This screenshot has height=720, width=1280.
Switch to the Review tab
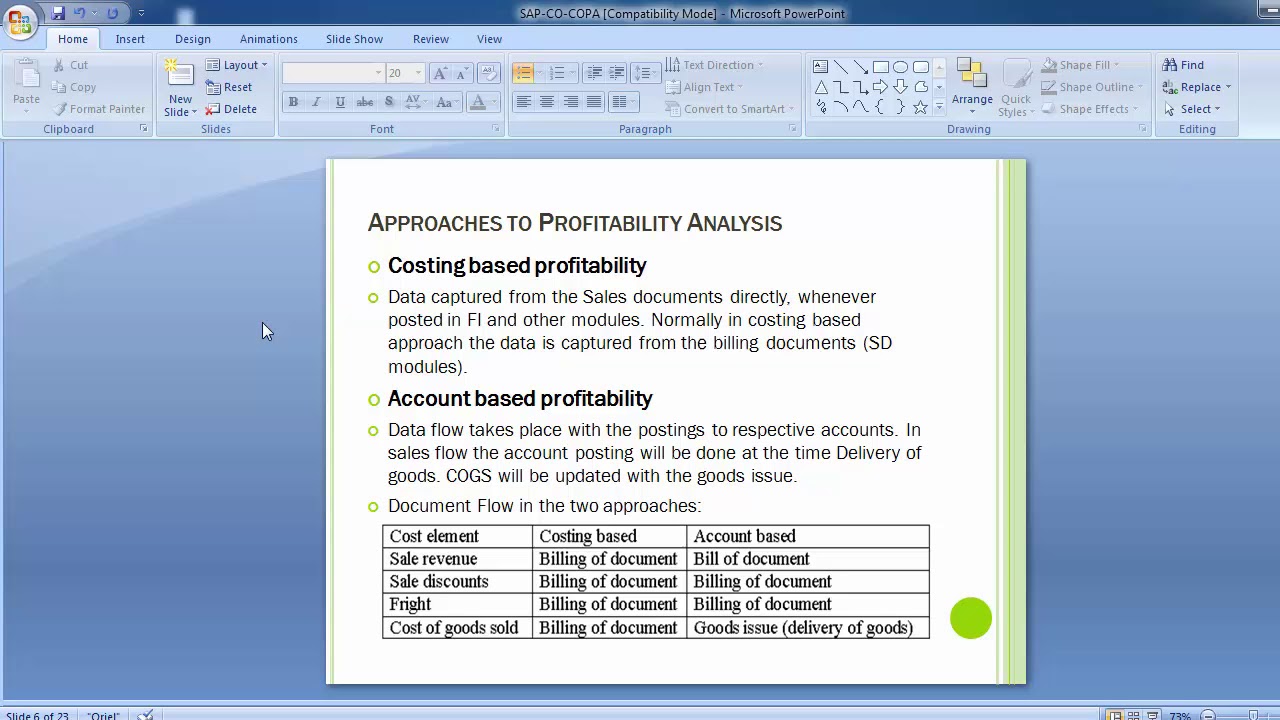(431, 39)
